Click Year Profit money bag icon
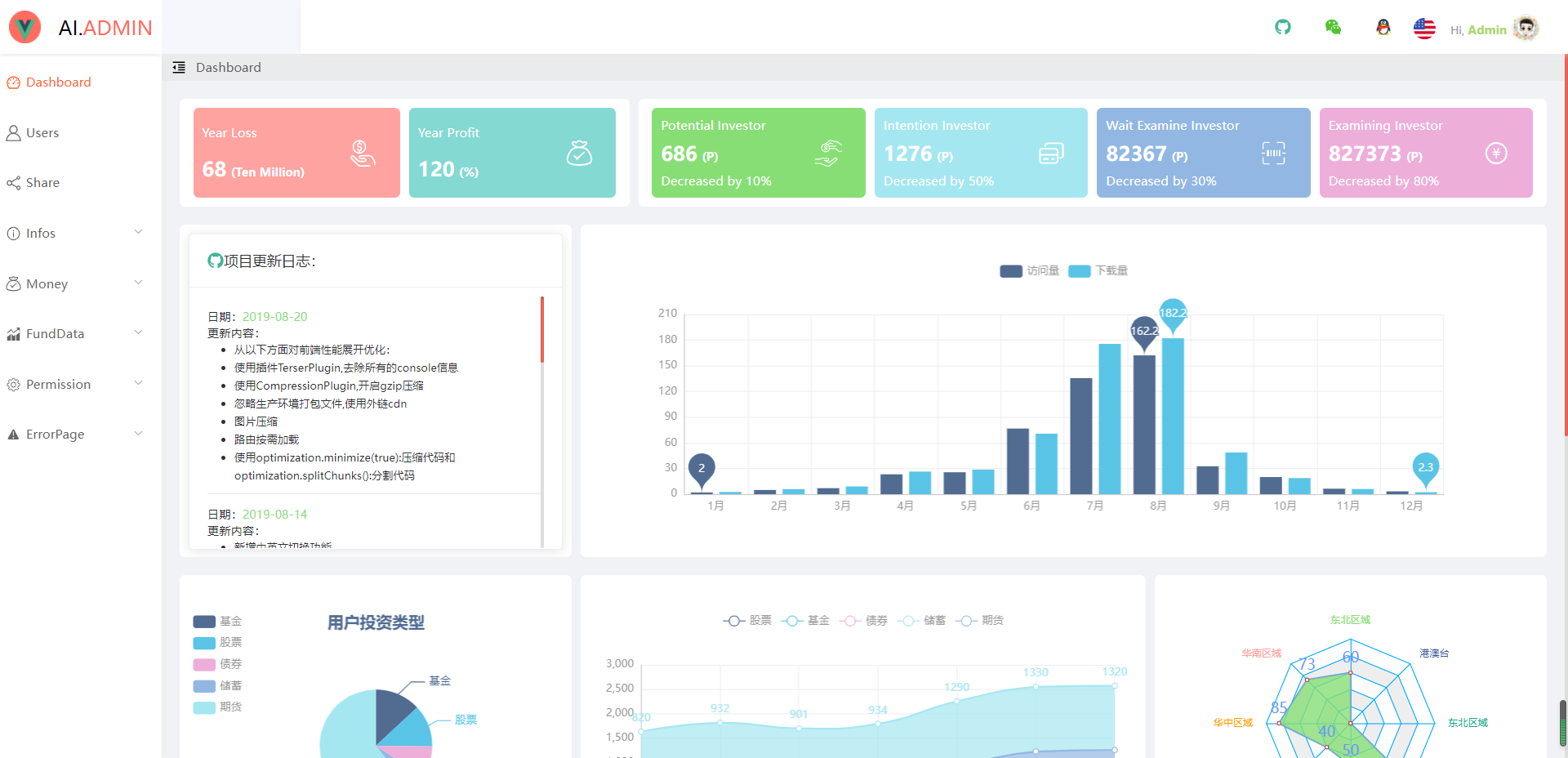 [x=579, y=153]
